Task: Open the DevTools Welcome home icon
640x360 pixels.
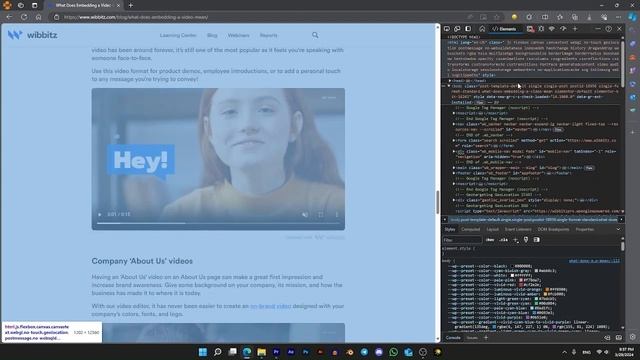Action: point(482,29)
